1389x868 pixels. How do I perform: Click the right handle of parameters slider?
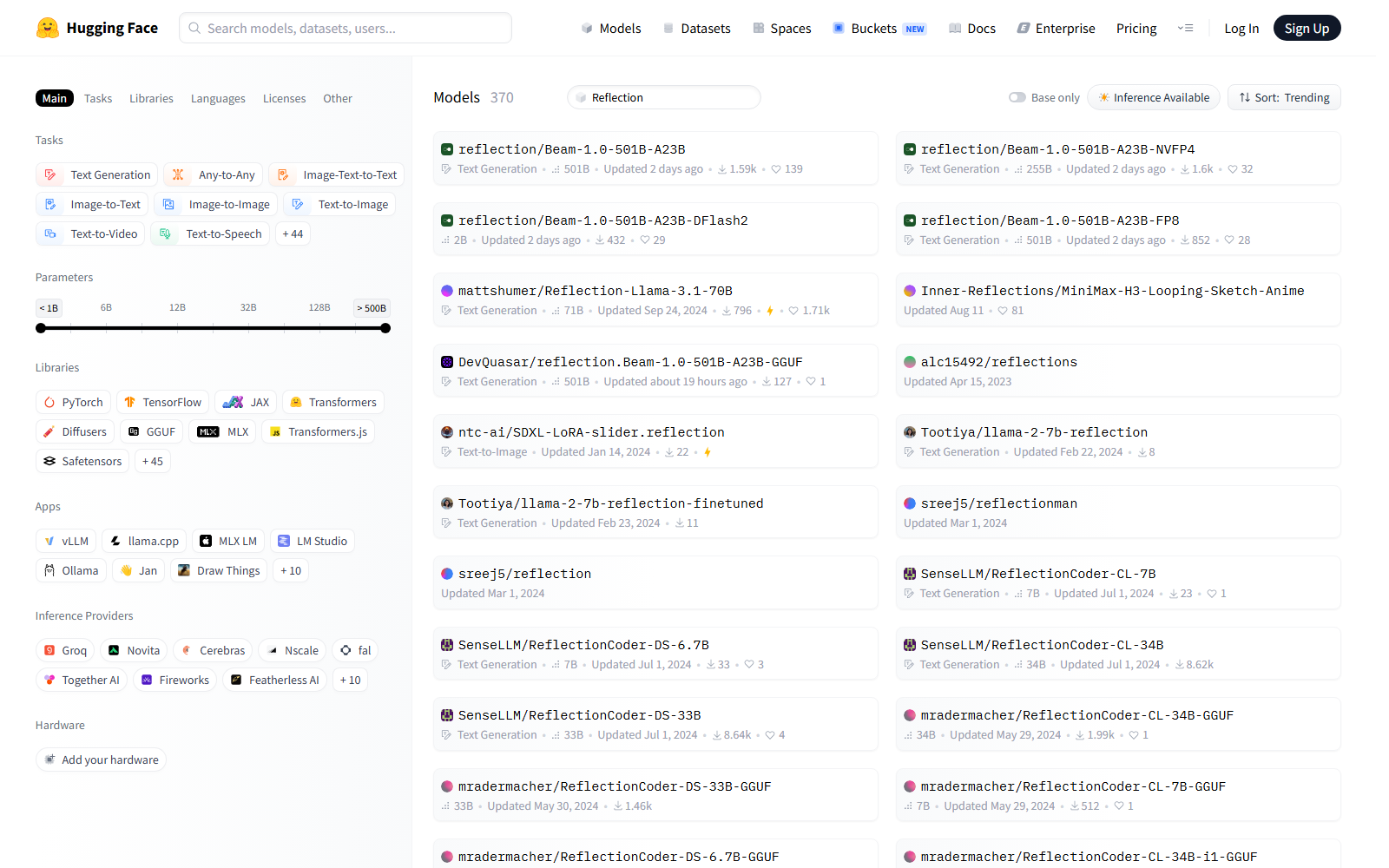click(385, 328)
